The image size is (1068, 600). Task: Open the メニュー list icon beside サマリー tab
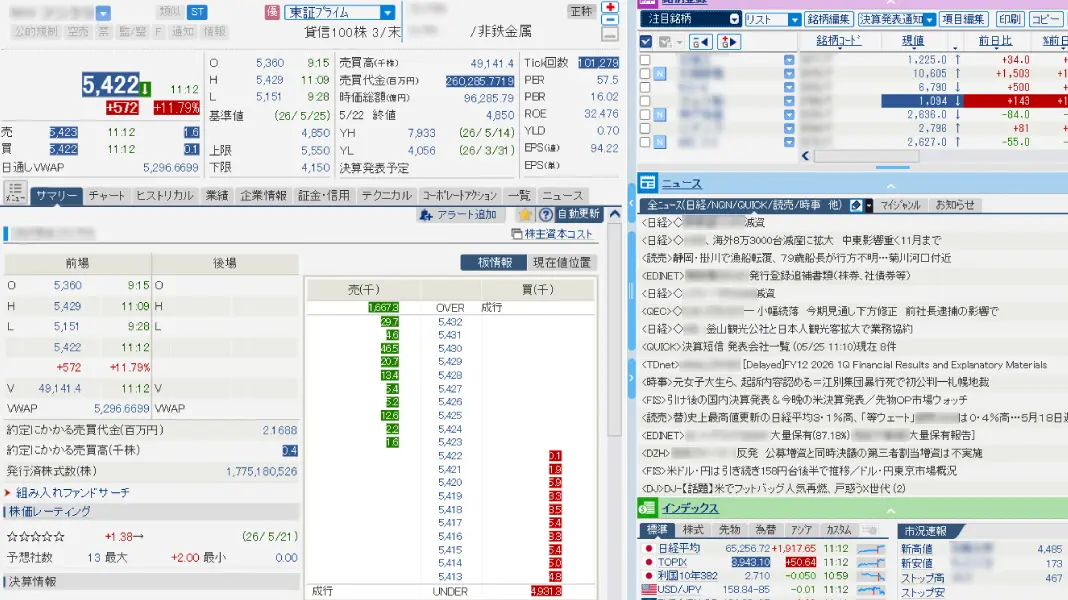click(15, 193)
